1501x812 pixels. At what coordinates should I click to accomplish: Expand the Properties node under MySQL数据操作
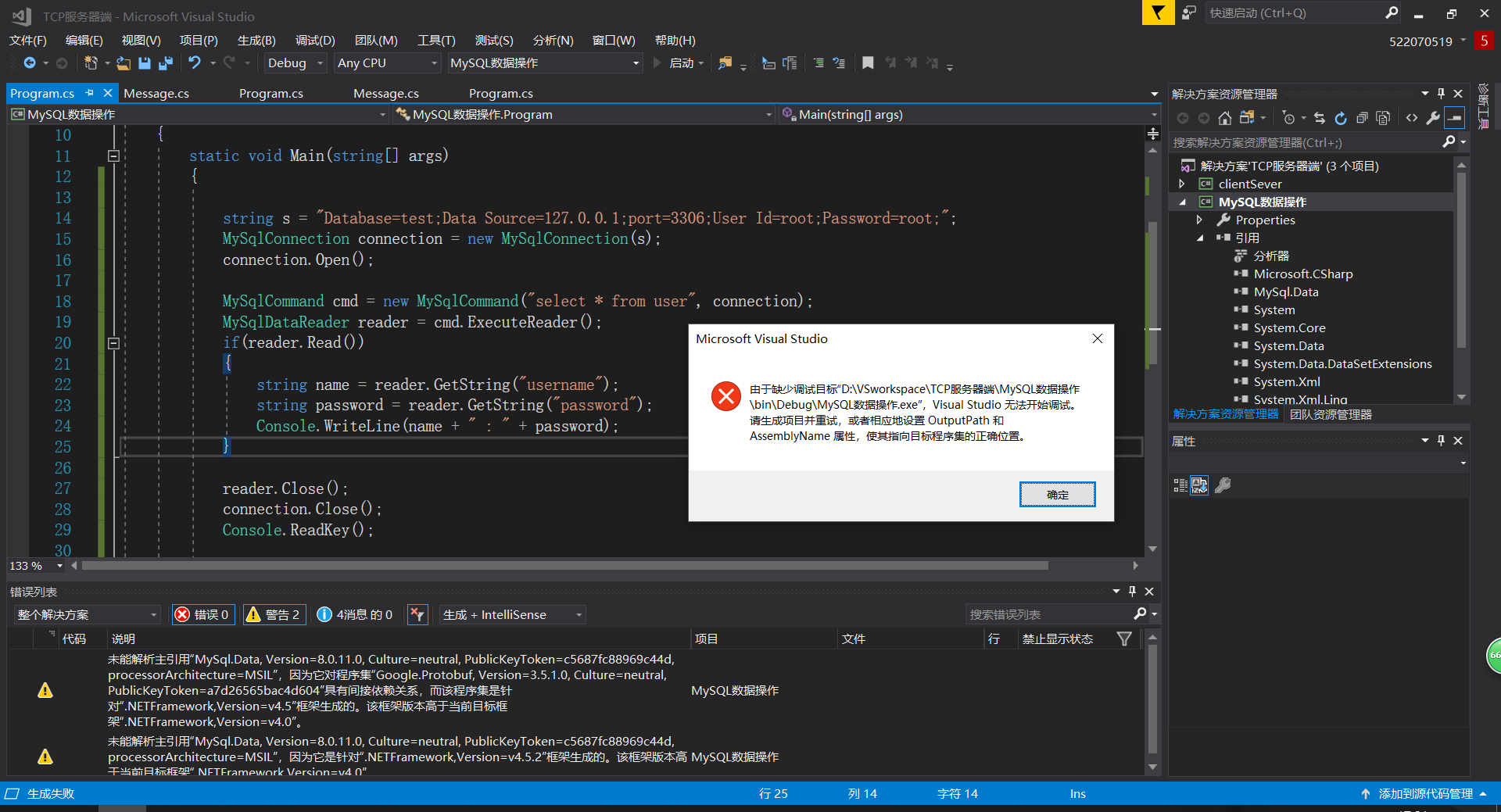(x=1199, y=220)
